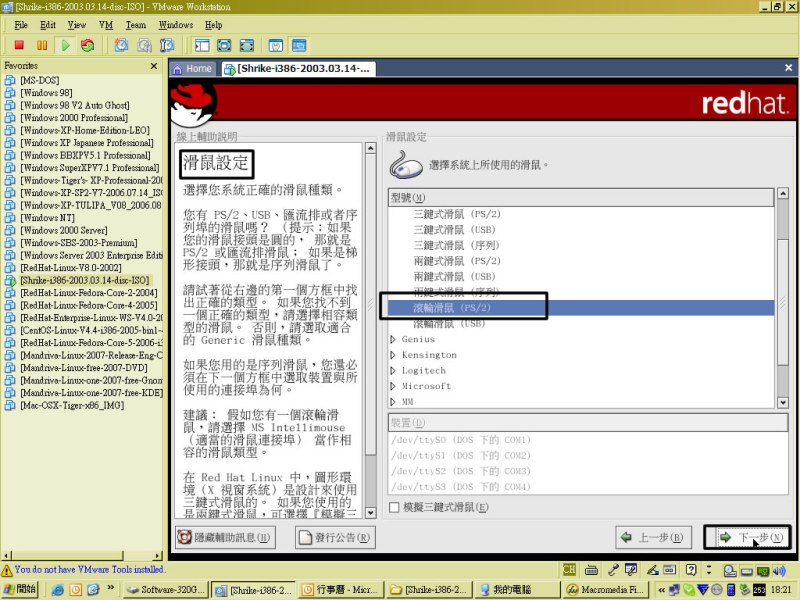This screenshot has height=600, width=800.
Task: Select [Windows 2000 Professional] in Favorites
Action: [x=74, y=118]
